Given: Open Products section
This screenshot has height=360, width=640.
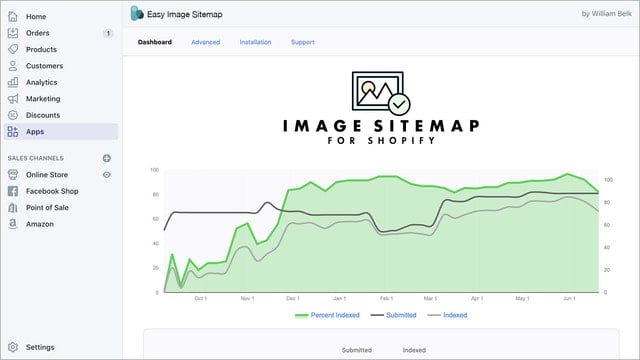Looking at the screenshot, I should (x=41, y=49).
